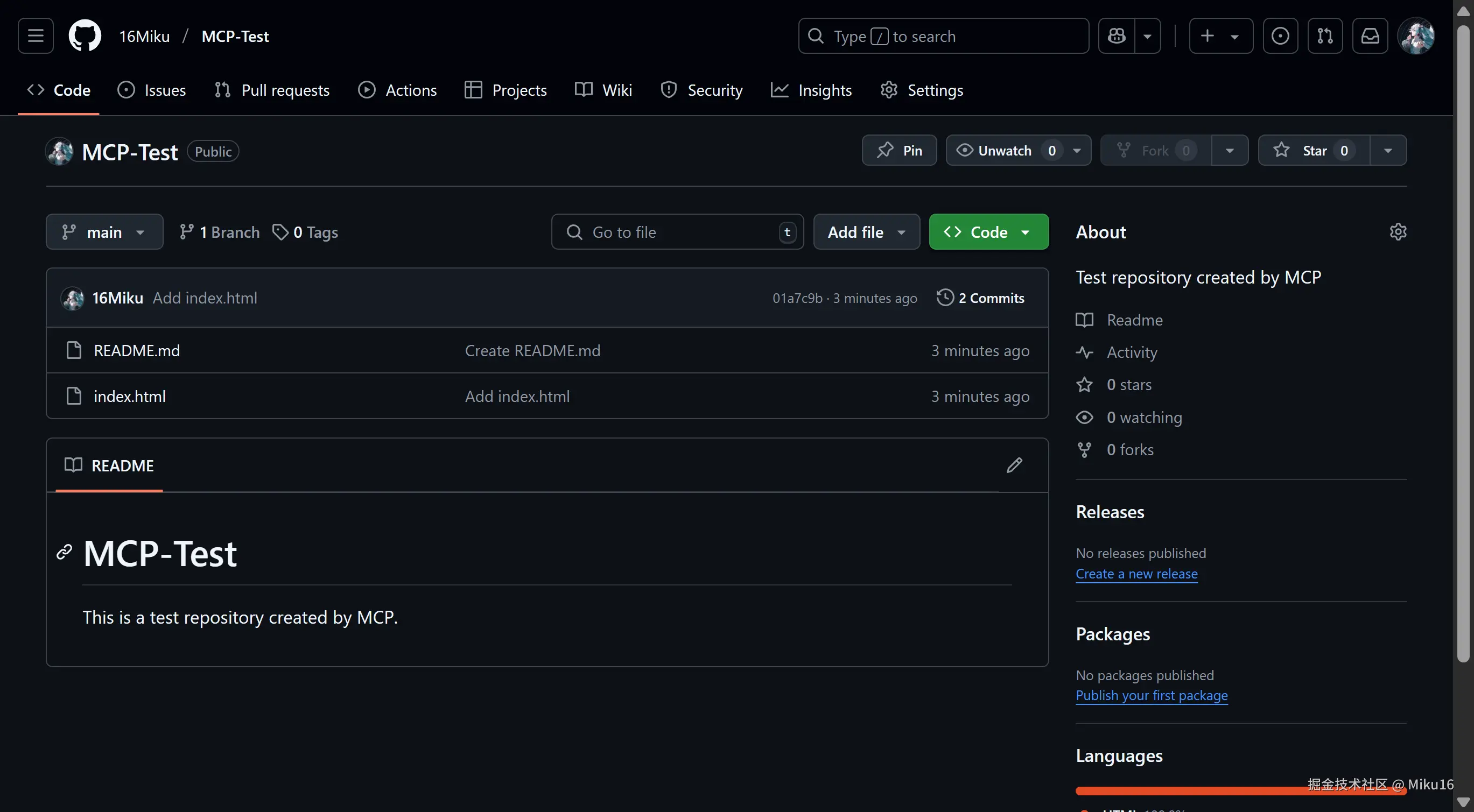View the 1 Branch list
The width and height of the screenshot is (1474, 812).
(219, 231)
